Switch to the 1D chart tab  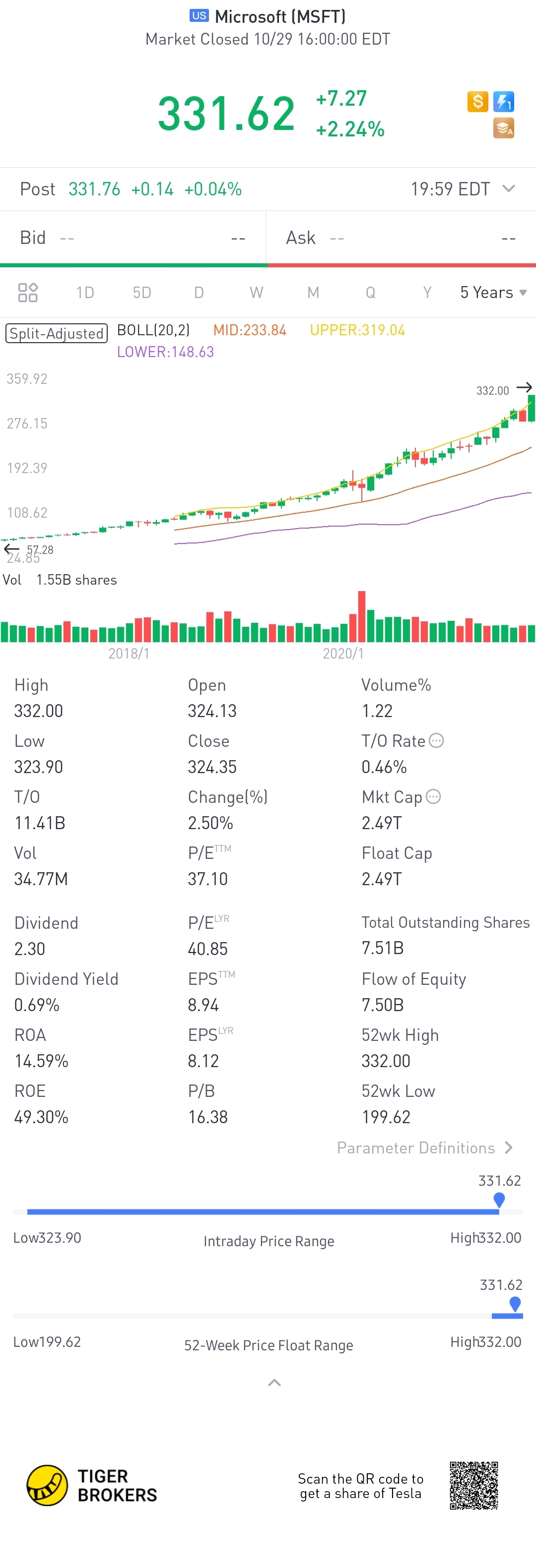pos(85,293)
